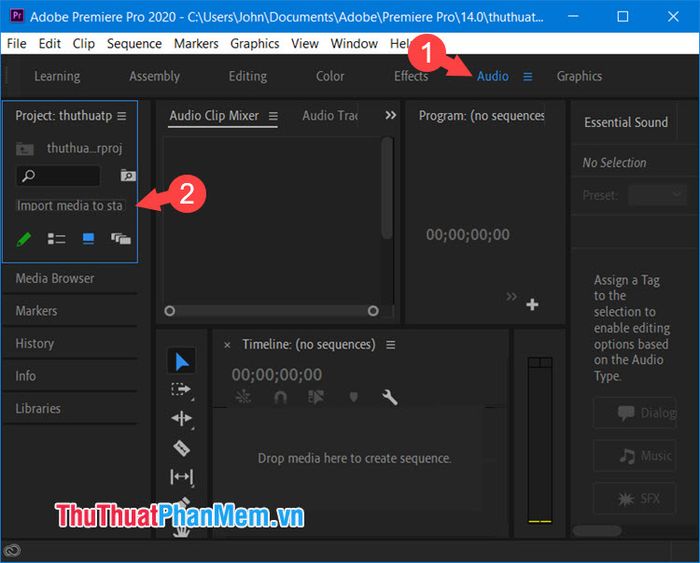This screenshot has width=700, height=563.
Task: Select the Audio Track Mixer tab
Action: (x=330, y=116)
